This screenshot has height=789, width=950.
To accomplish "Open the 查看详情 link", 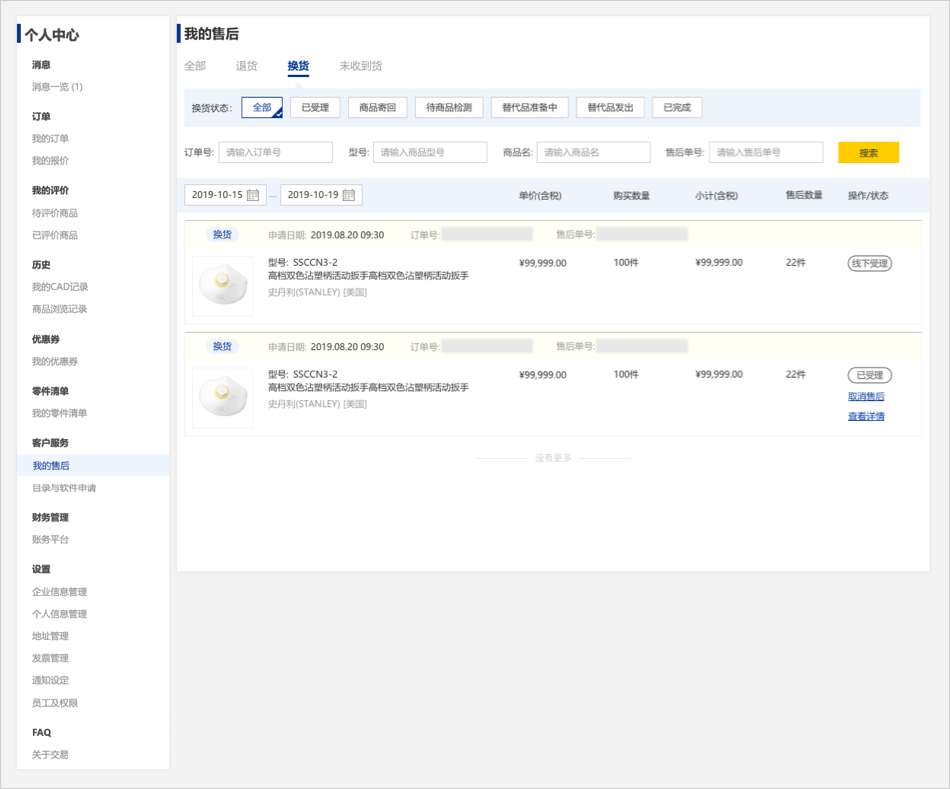I will tap(866, 417).
